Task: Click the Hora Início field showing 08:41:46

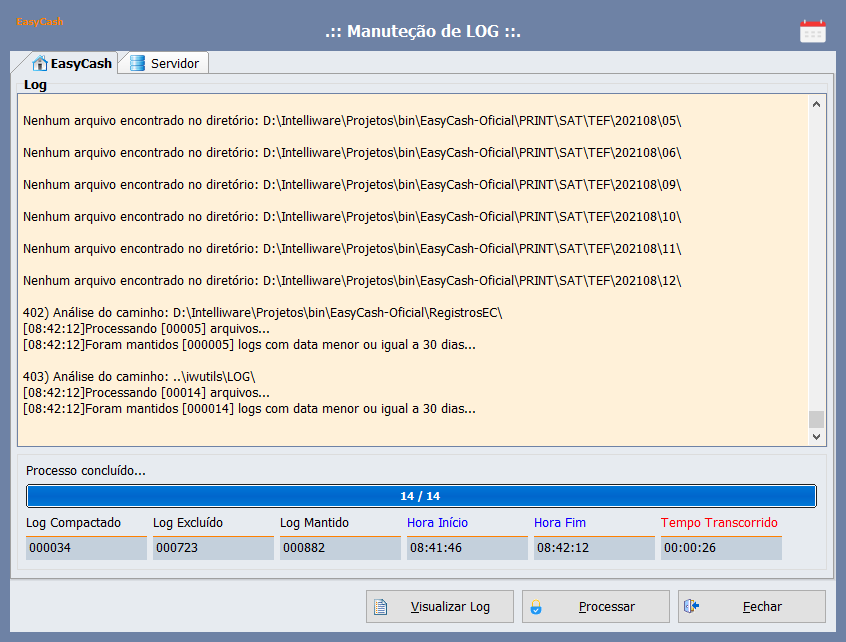Action: 467,548
